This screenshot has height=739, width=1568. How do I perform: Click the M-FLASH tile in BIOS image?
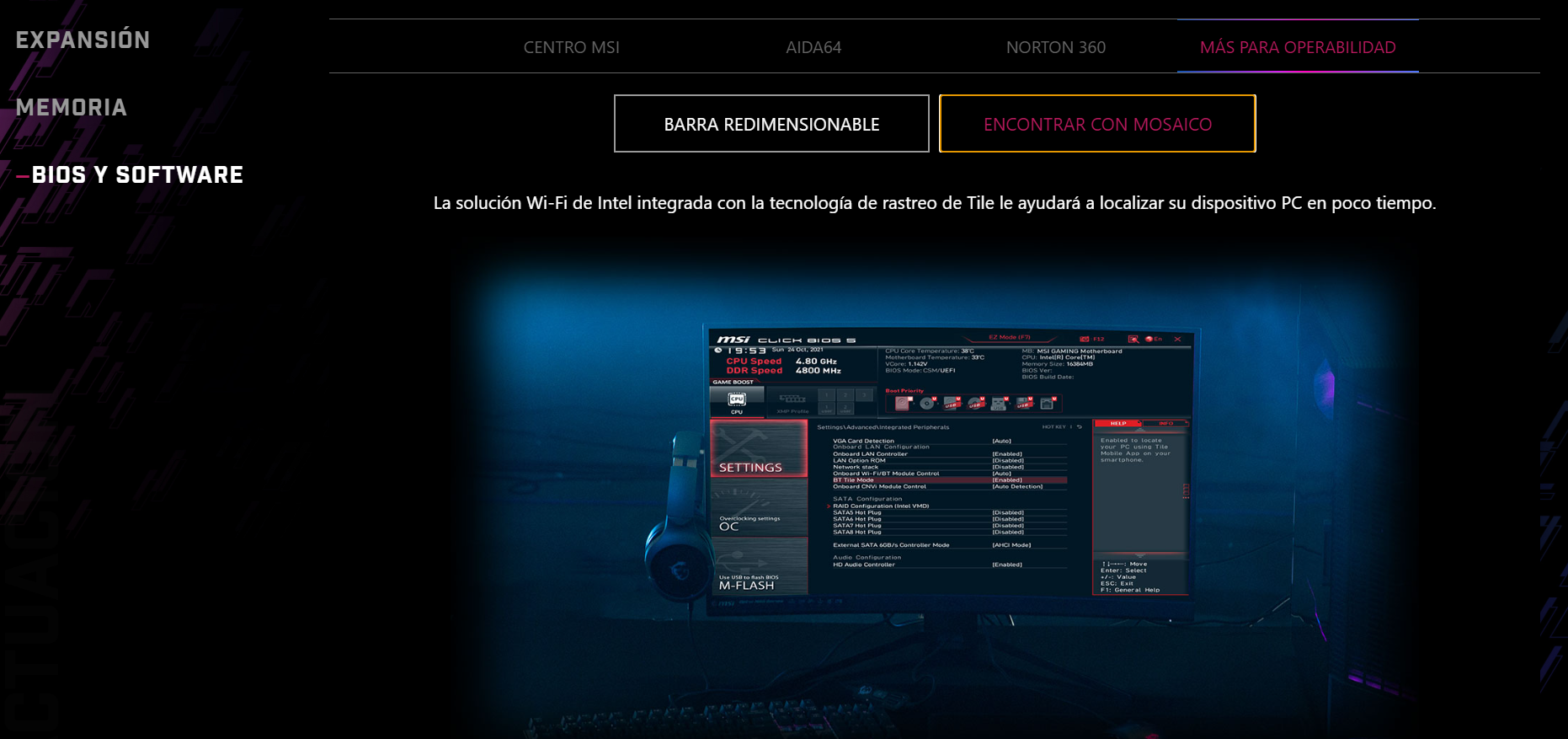759,567
